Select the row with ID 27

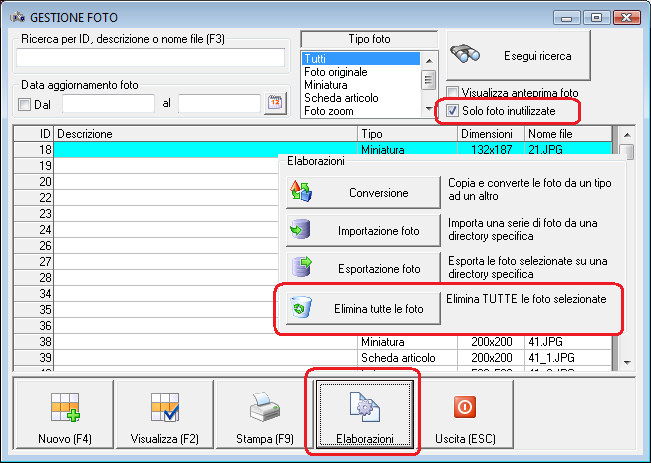146,262
